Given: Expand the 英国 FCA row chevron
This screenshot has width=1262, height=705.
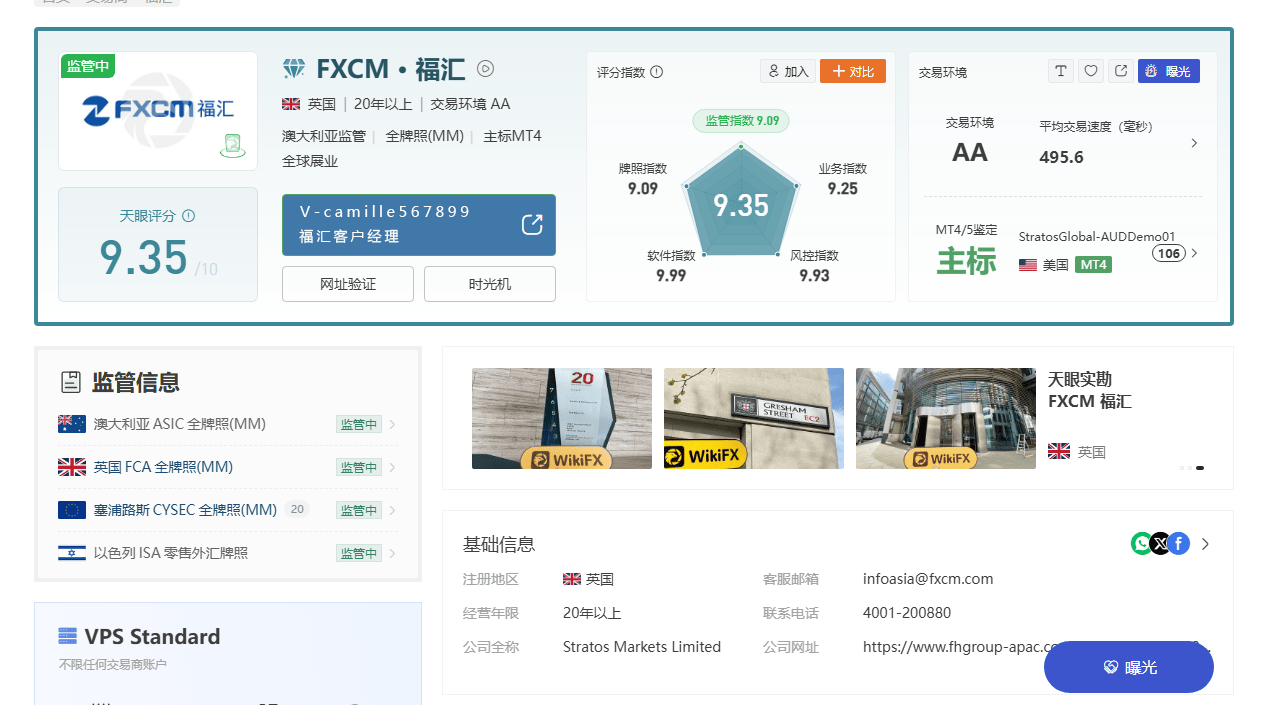Looking at the screenshot, I should tap(392, 467).
